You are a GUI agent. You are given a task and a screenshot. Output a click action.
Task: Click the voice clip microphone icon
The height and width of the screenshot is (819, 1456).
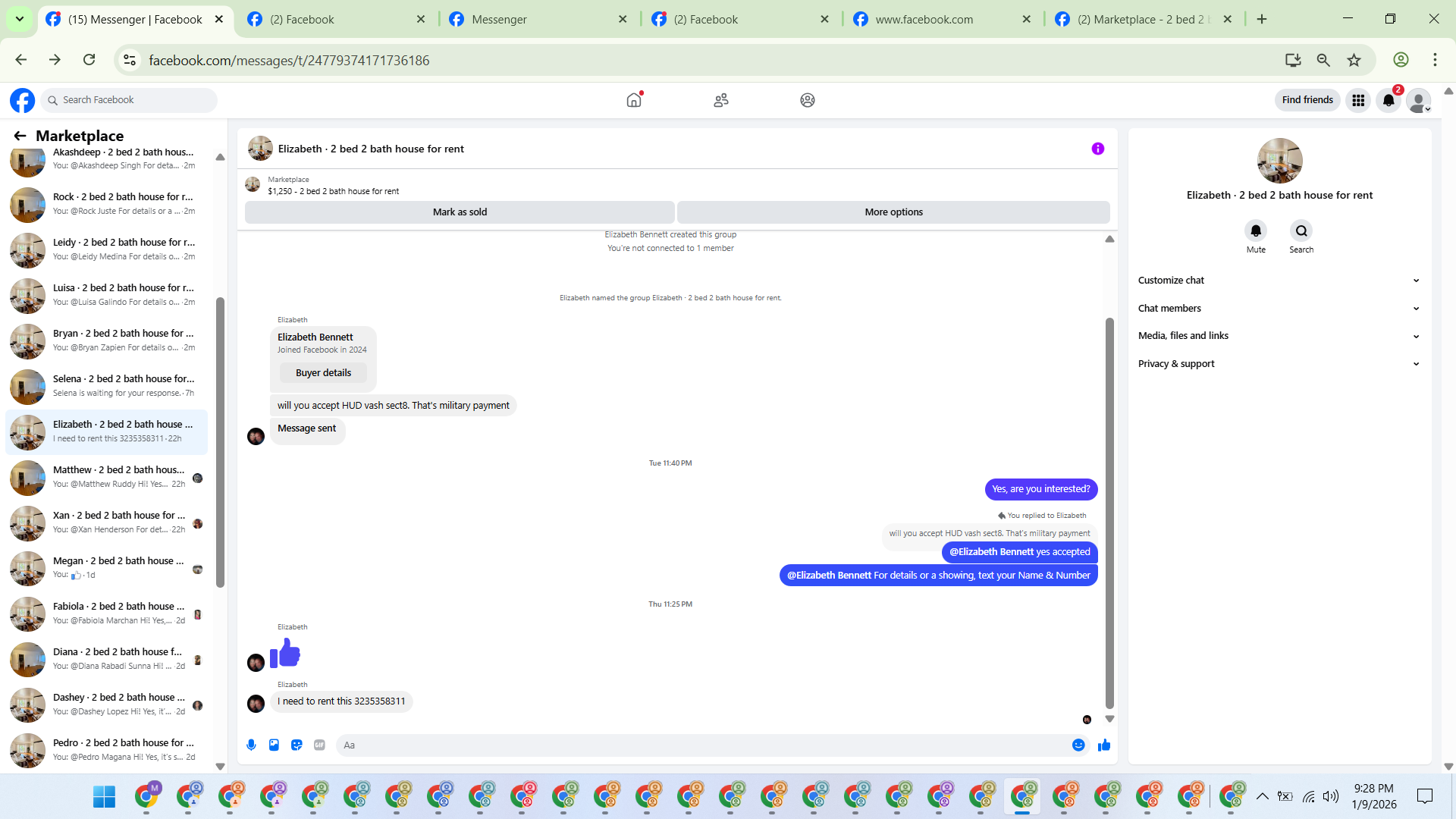click(x=251, y=745)
